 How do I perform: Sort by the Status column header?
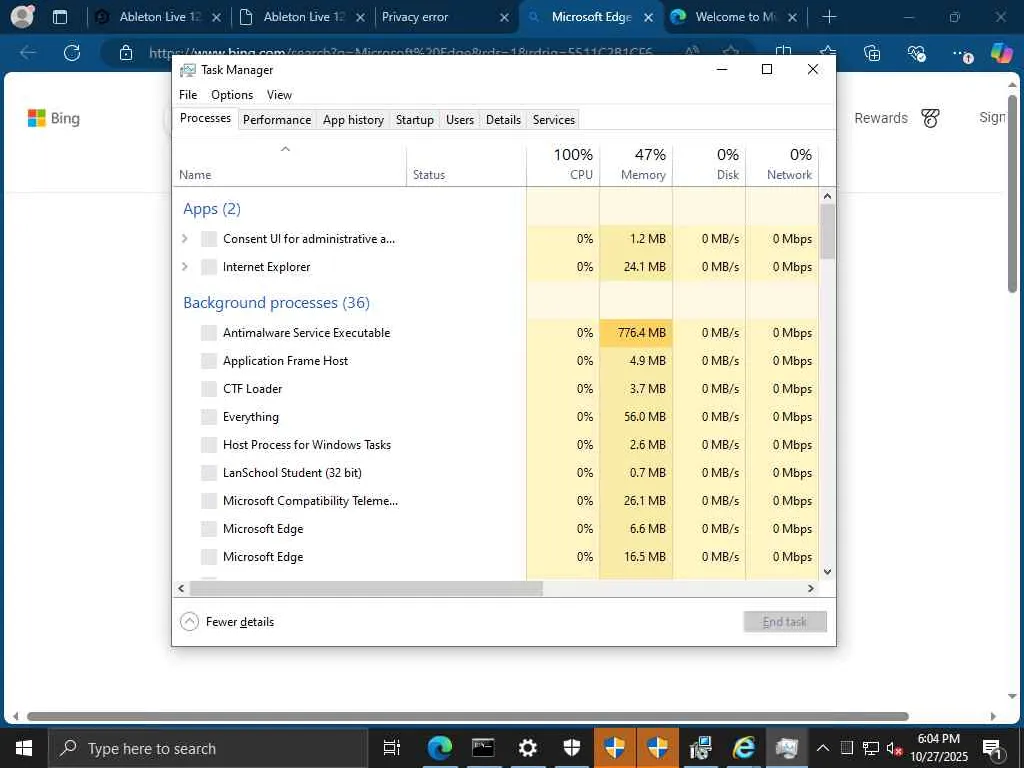pyautogui.click(x=466, y=164)
